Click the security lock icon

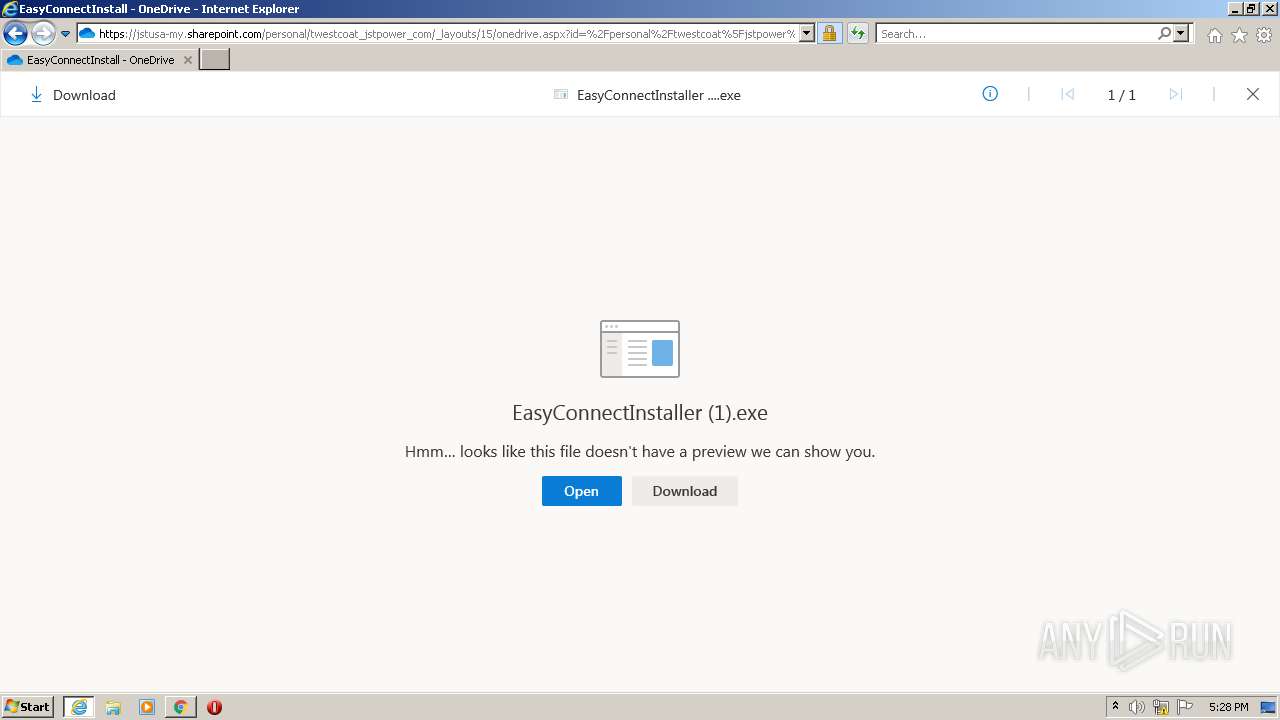click(829, 34)
